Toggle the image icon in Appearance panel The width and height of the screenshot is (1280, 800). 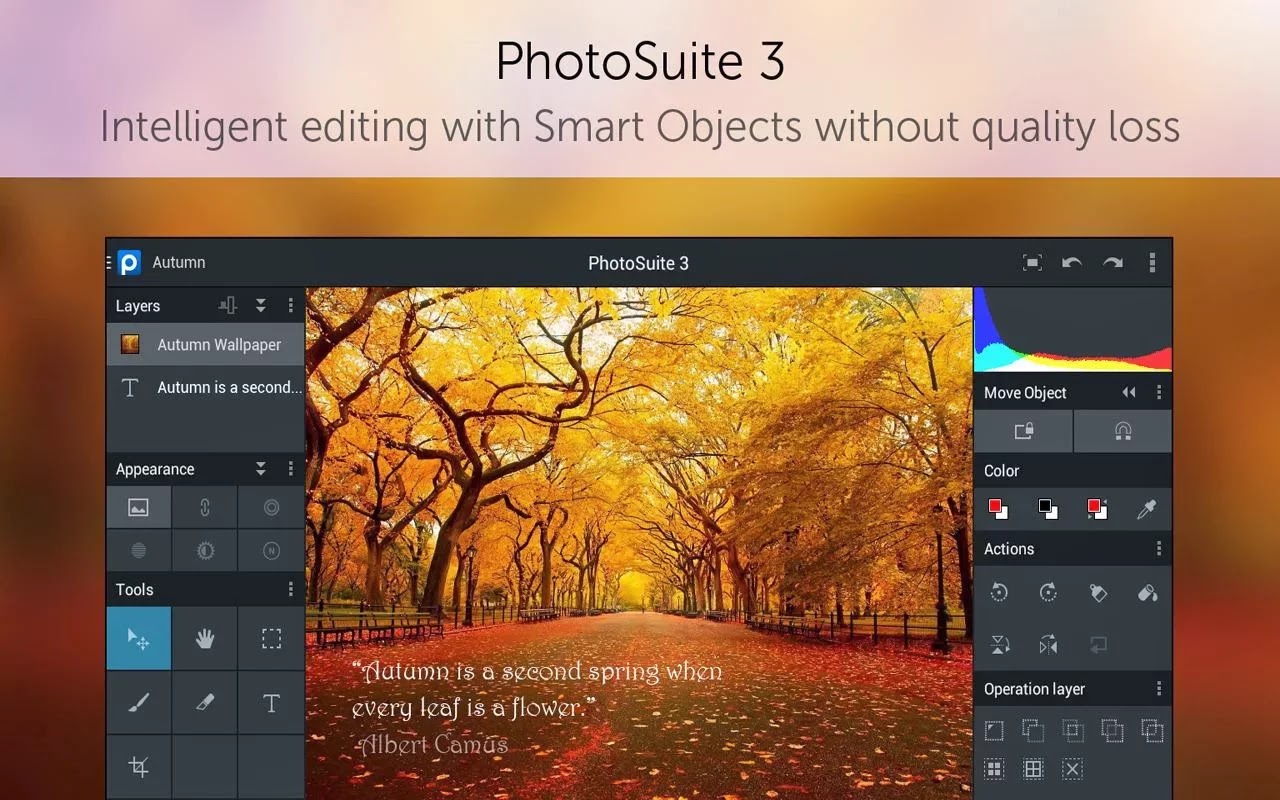138,507
